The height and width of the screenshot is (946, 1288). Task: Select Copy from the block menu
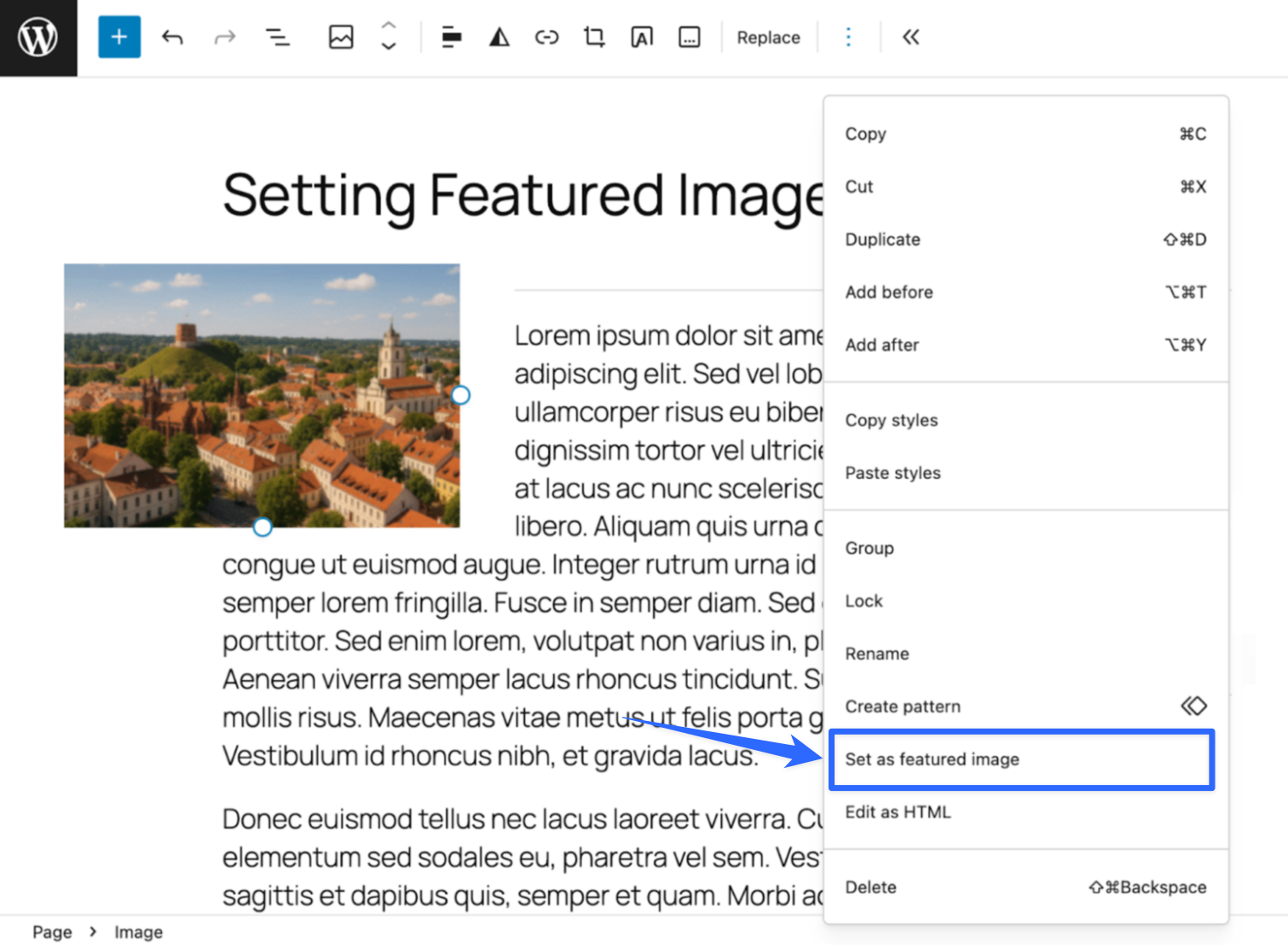1025,134
